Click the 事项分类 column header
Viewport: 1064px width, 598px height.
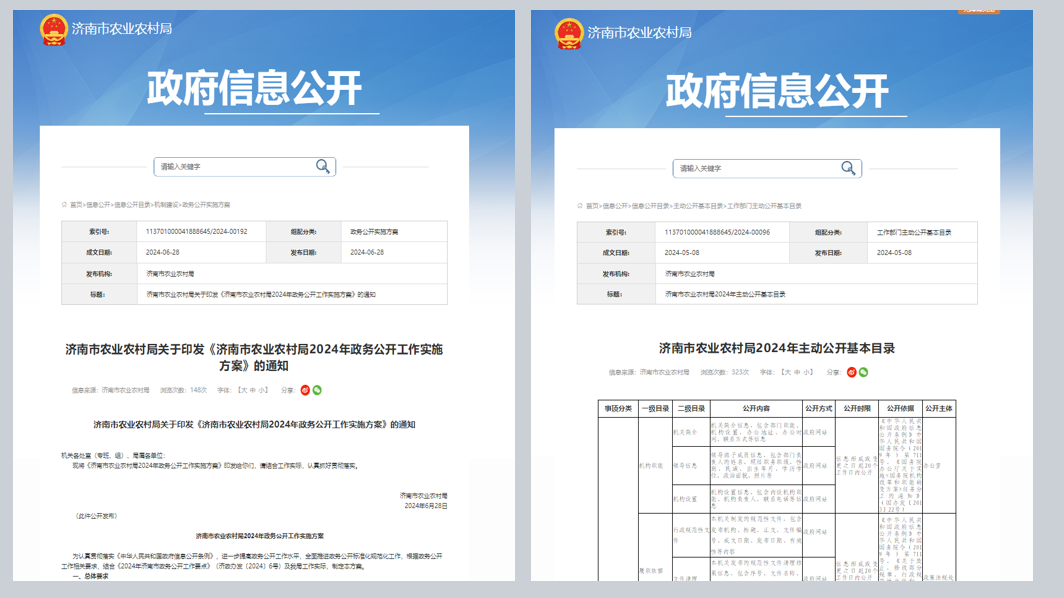point(618,408)
